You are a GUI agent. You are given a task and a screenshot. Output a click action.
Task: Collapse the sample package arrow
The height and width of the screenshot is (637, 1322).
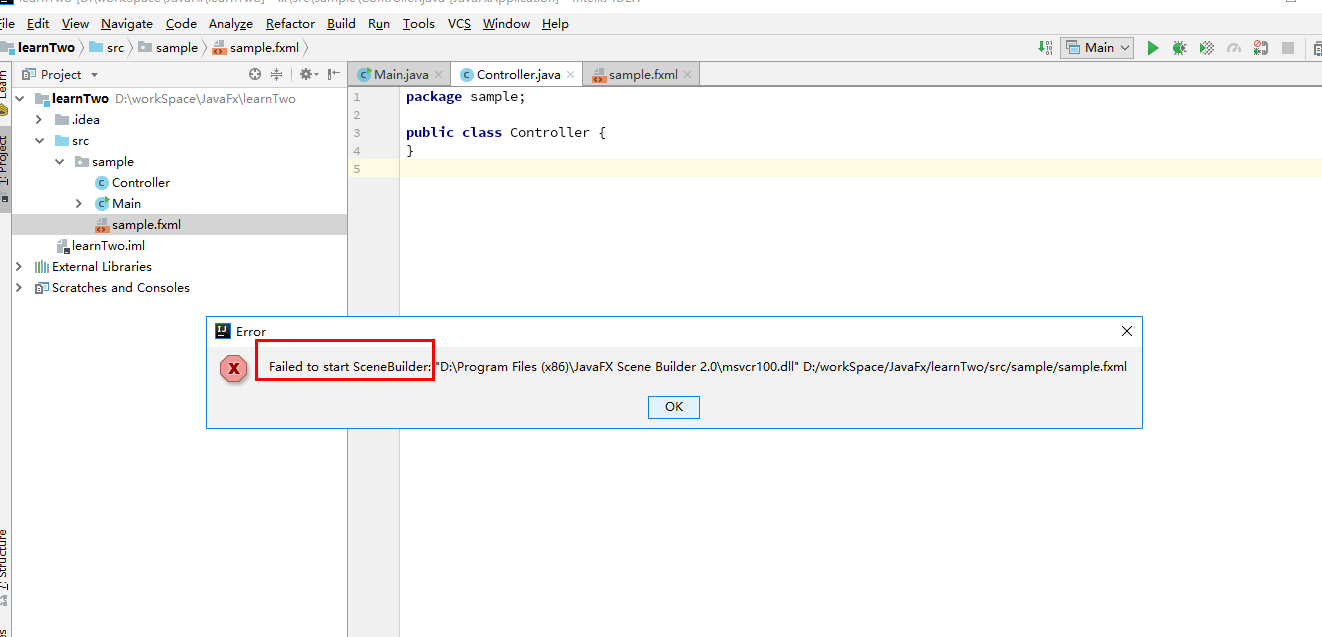tap(60, 162)
